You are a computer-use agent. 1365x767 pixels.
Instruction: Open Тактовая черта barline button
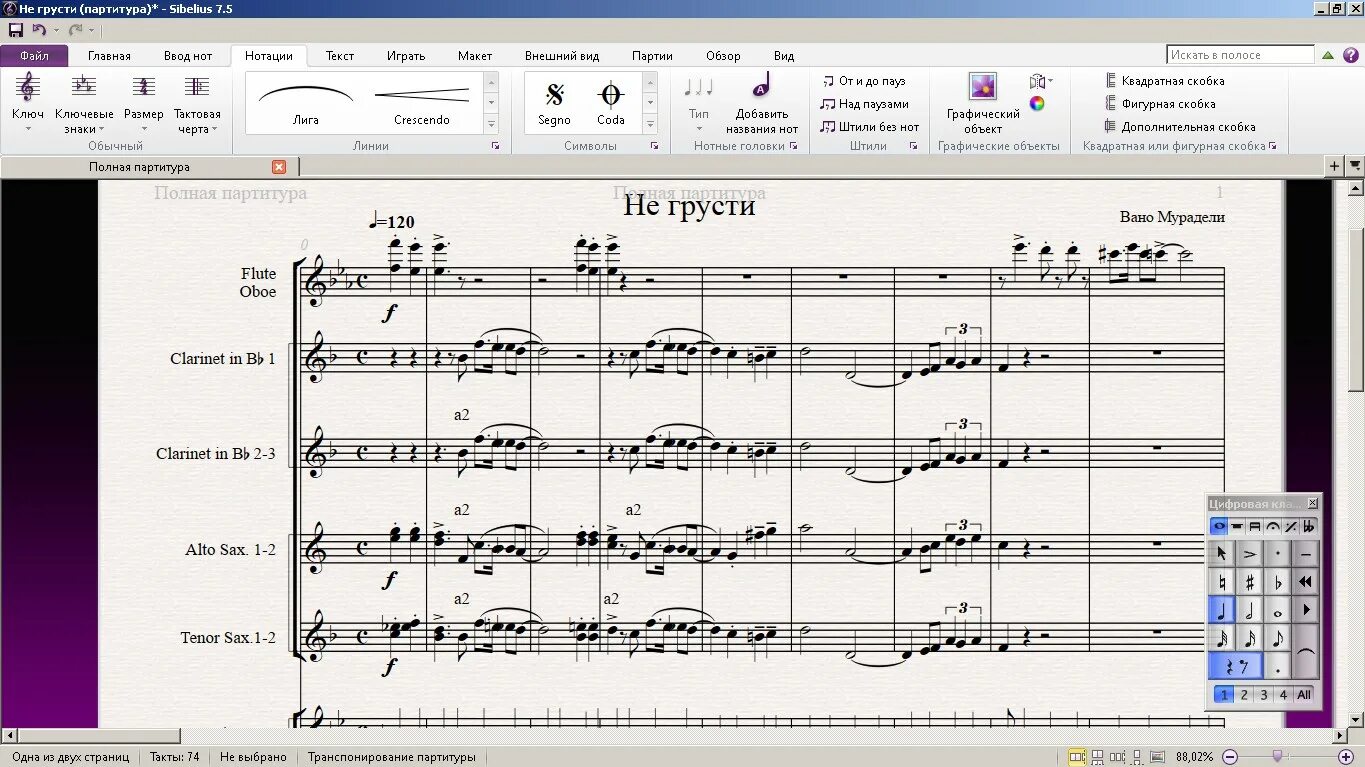pos(197,103)
